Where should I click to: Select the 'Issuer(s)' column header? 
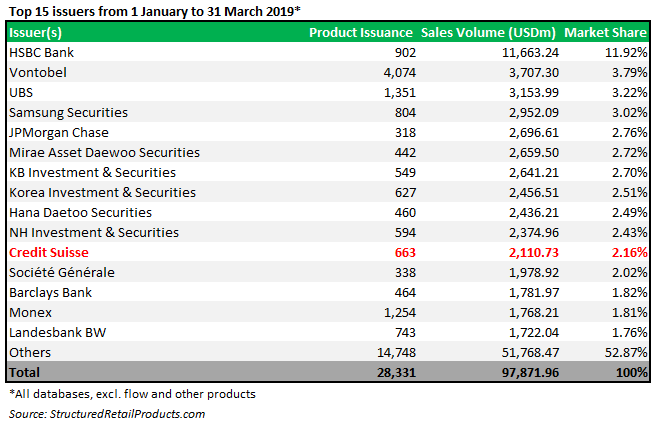pos(35,33)
